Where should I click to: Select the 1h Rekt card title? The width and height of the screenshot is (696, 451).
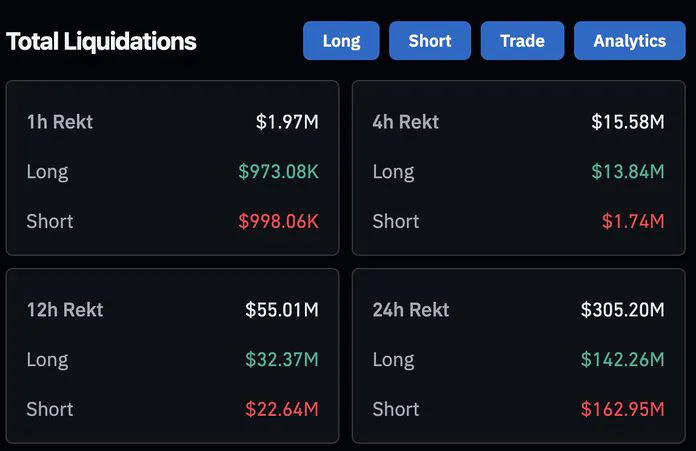[60, 122]
